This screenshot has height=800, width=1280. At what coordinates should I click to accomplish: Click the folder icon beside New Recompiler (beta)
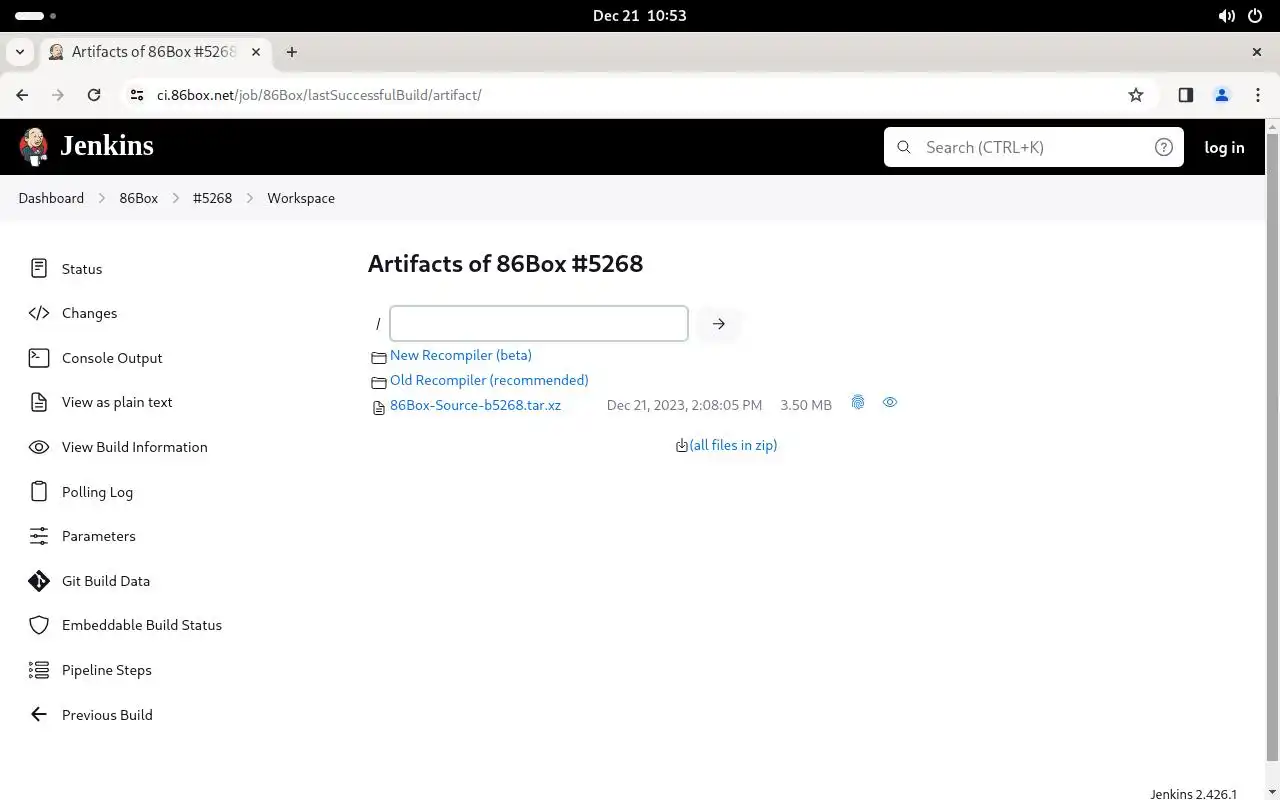coord(378,357)
